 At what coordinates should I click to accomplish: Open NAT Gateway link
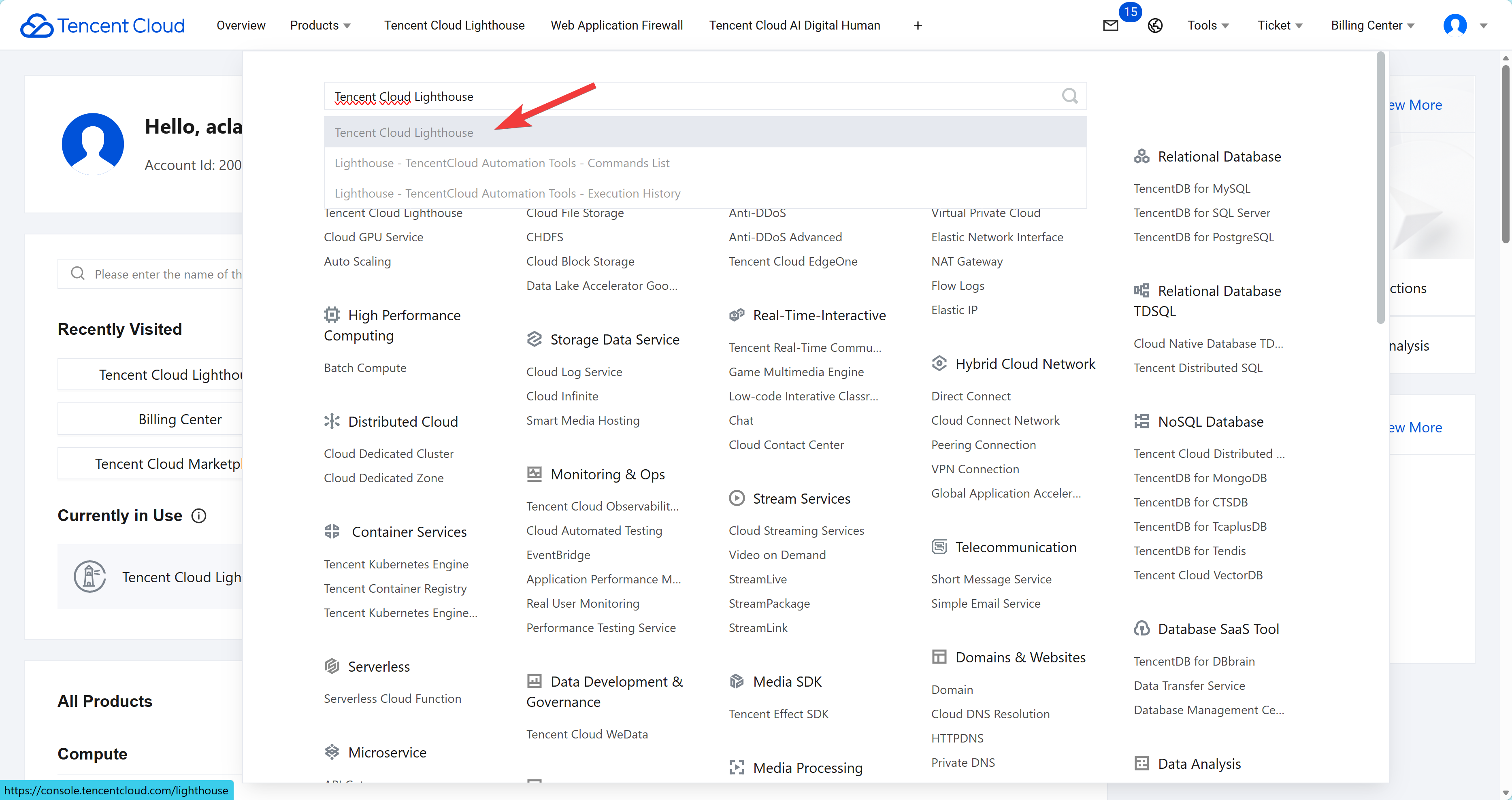click(967, 261)
